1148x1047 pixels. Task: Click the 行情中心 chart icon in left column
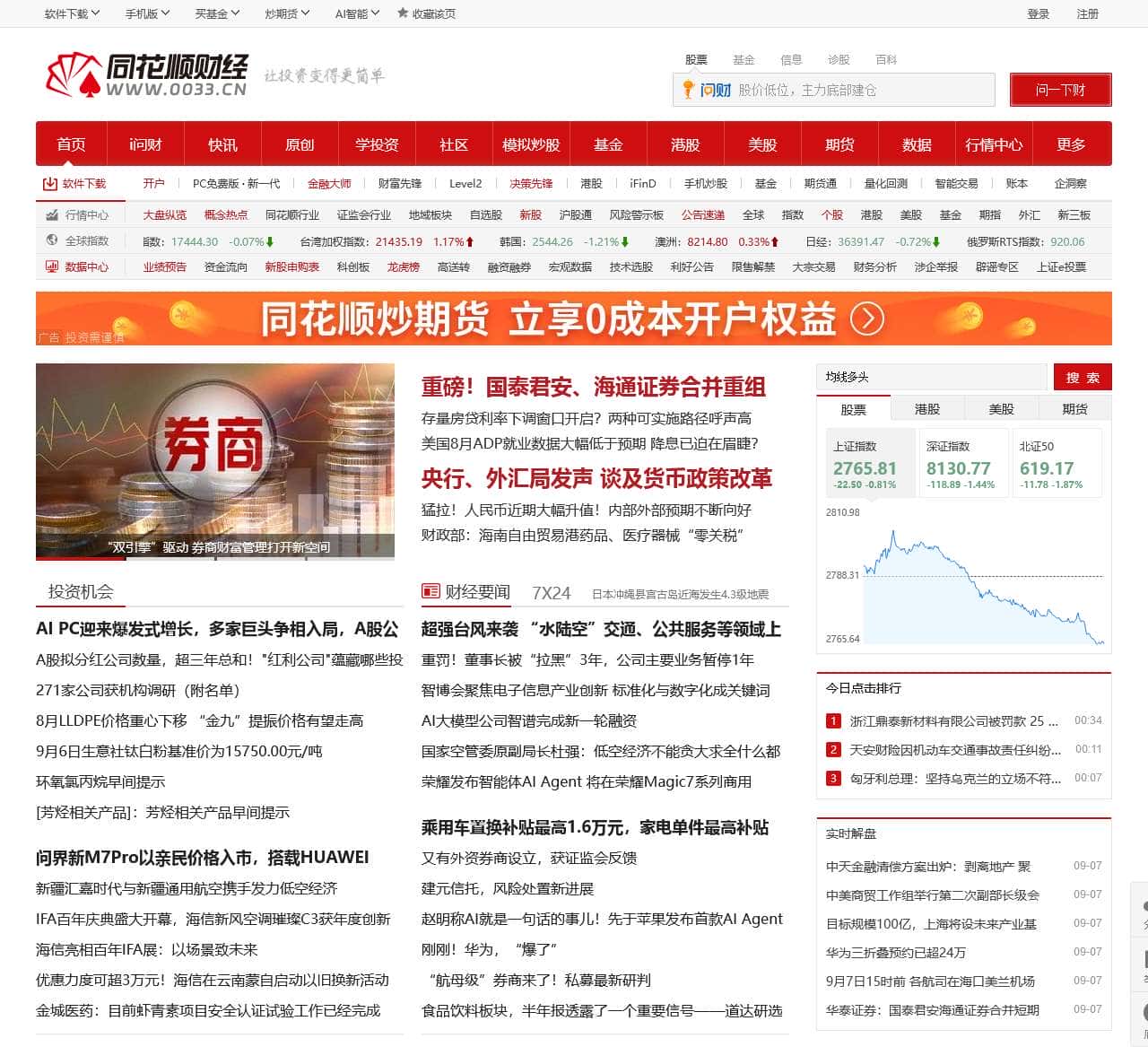coord(52,215)
